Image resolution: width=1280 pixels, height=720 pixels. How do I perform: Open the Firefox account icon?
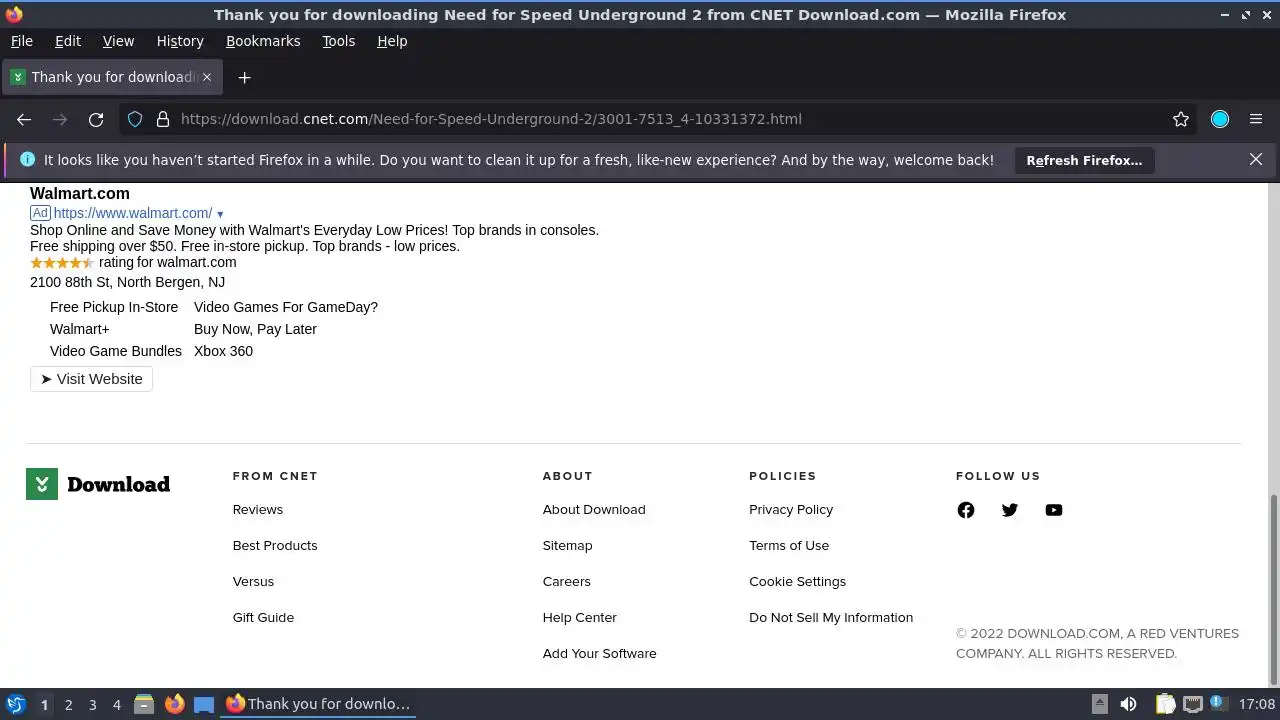coord(1220,119)
